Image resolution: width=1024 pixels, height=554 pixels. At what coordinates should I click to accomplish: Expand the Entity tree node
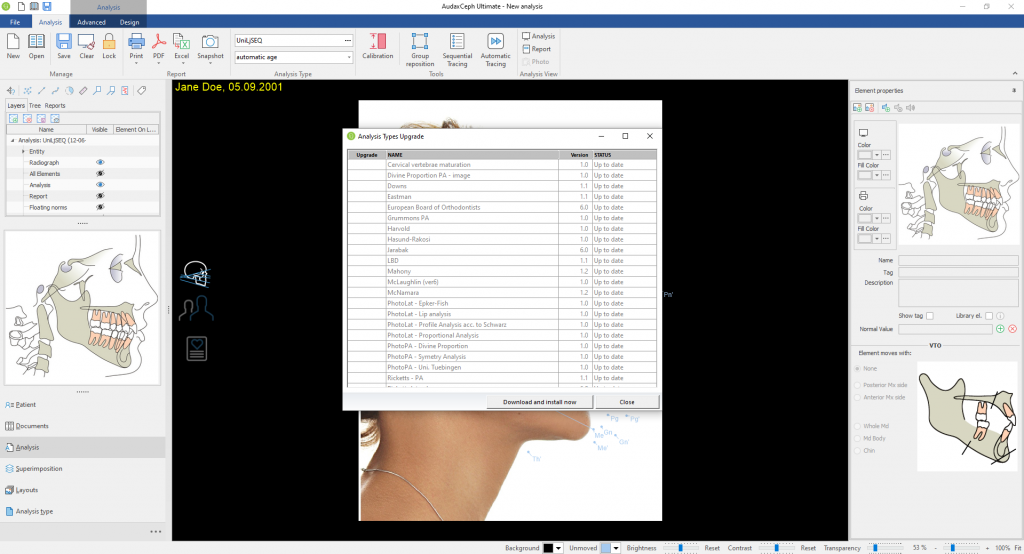(23, 151)
